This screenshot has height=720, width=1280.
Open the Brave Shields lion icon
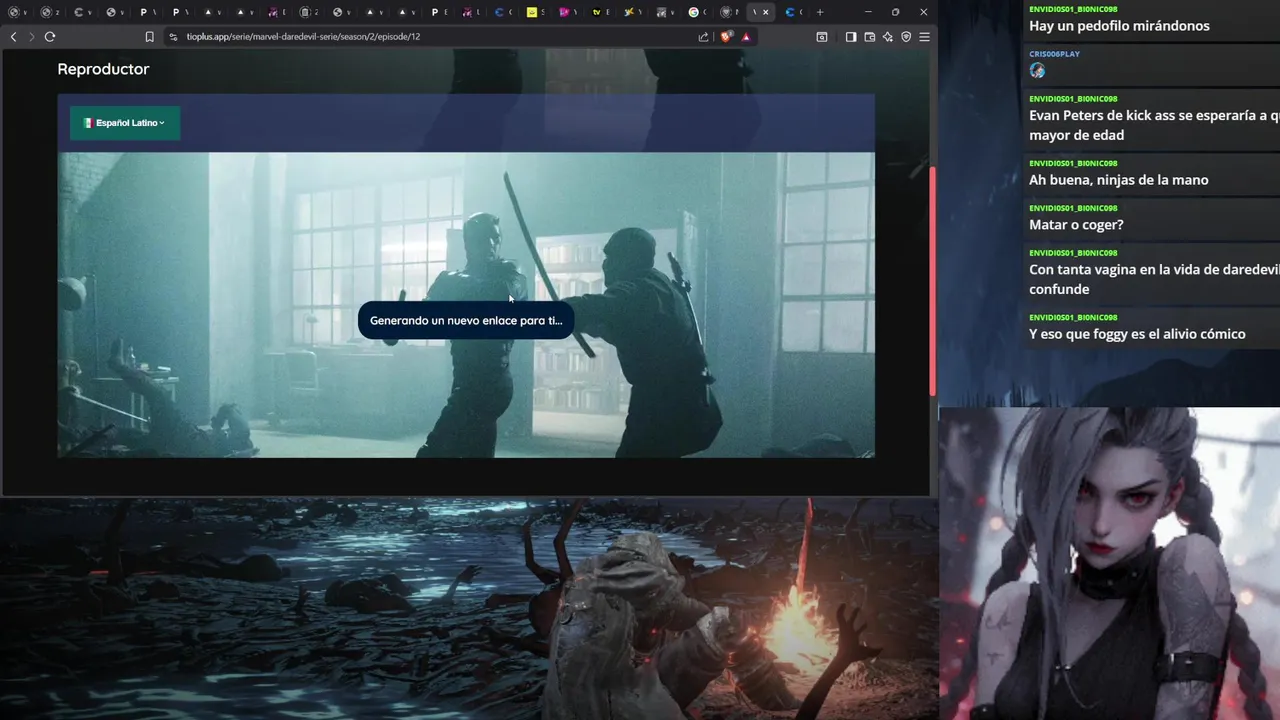(x=726, y=37)
